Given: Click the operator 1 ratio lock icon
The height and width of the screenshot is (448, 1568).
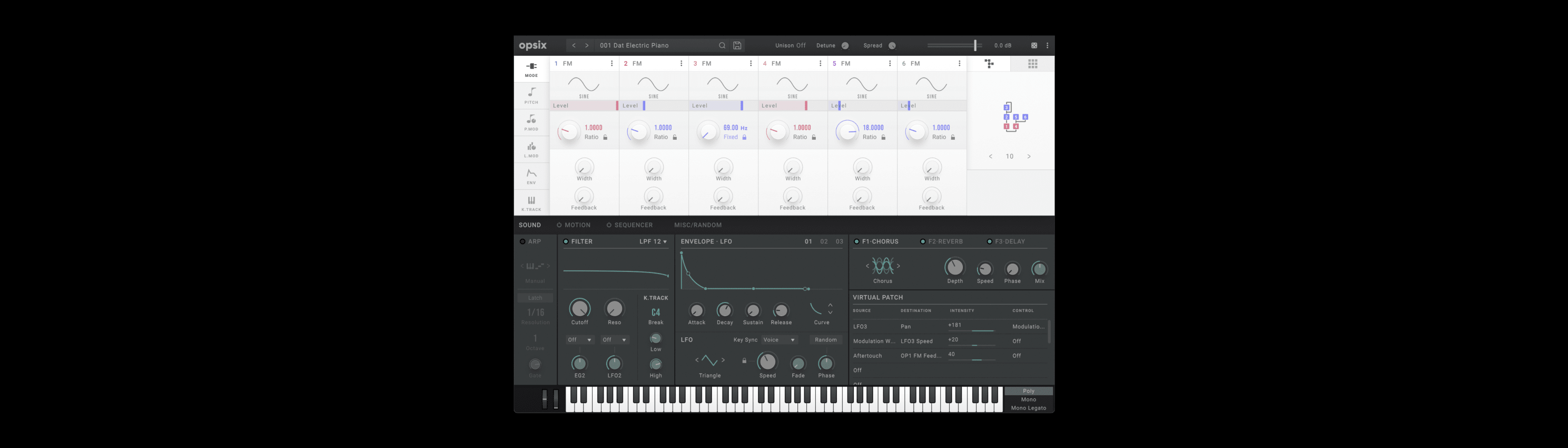Looking at the screenshot, I should point(605,138).
